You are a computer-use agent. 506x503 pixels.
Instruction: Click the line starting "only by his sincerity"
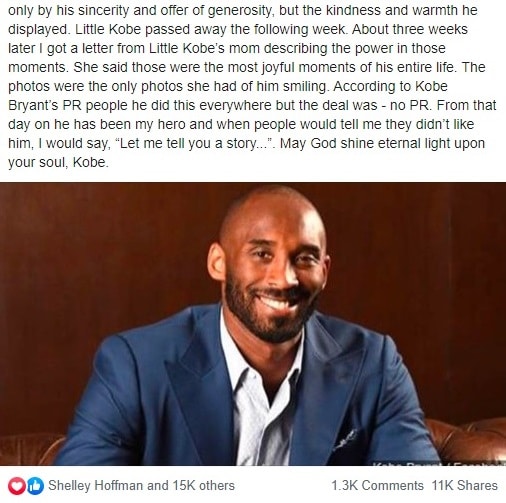point(243,10)
